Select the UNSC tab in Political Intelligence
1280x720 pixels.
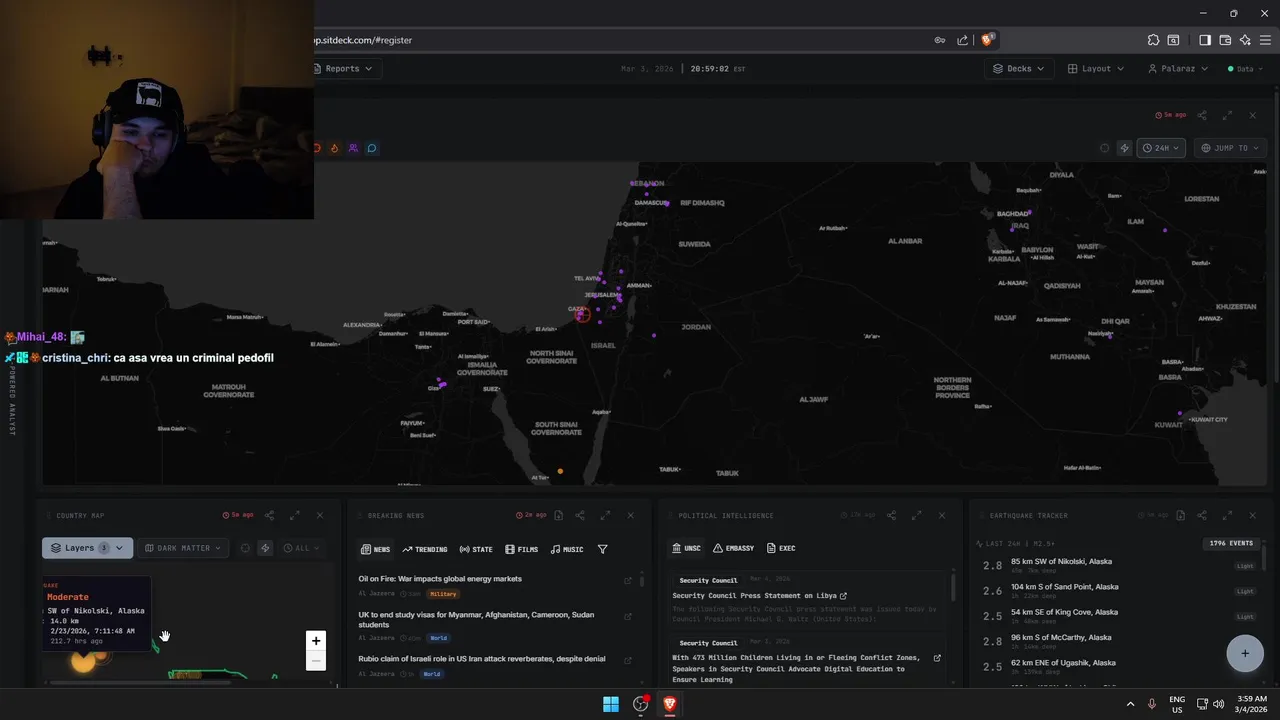click(x=685, y=548)
